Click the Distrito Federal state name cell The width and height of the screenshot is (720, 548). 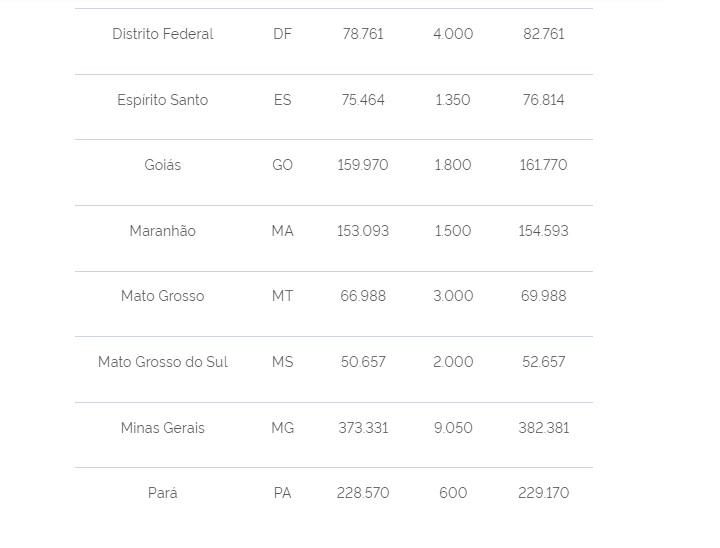pyautogui.click(x=163, y=34)
